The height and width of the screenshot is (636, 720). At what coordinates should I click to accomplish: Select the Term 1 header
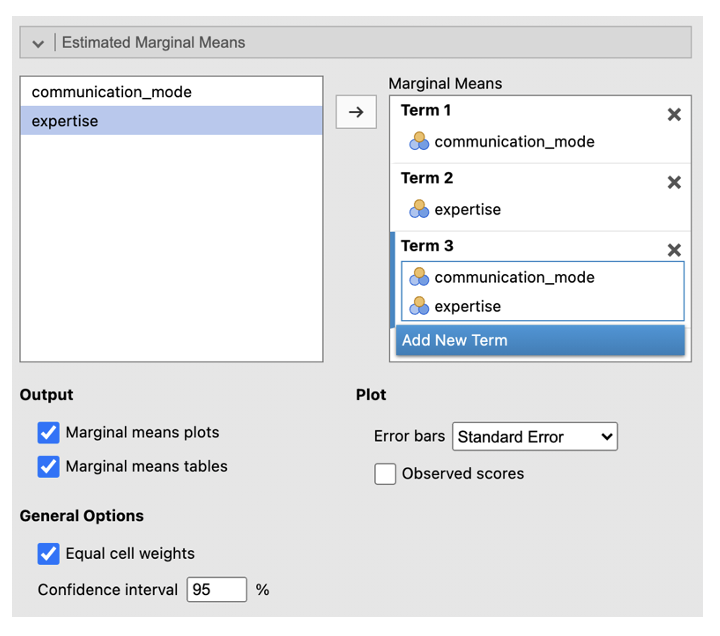pos(426,110)
